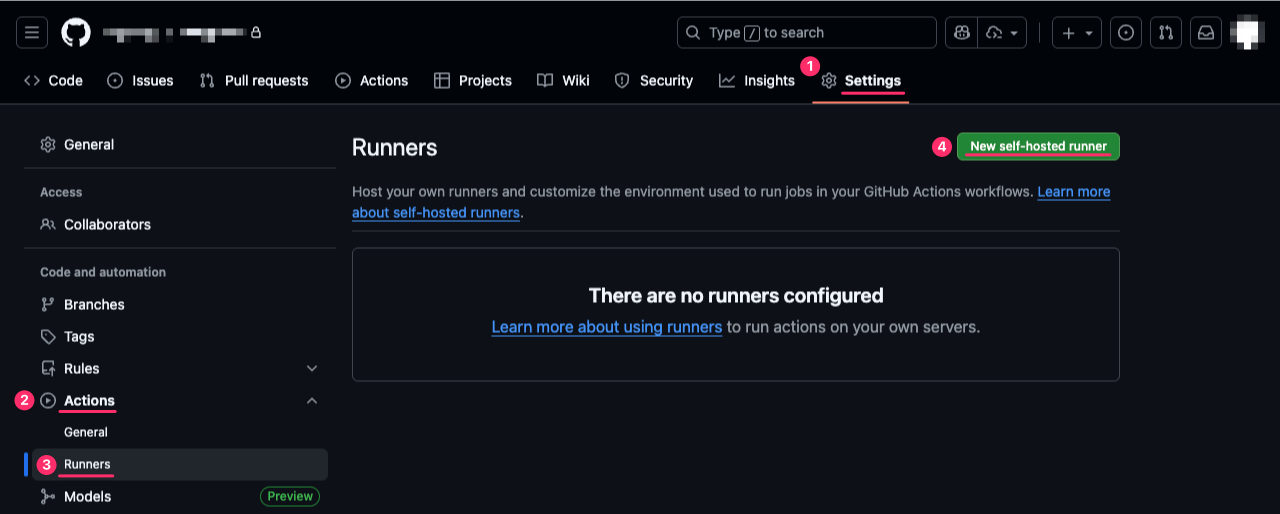This screenshot has height=514, width=1280.
Task: Select Branches in the sidebar
Action: 94,305
